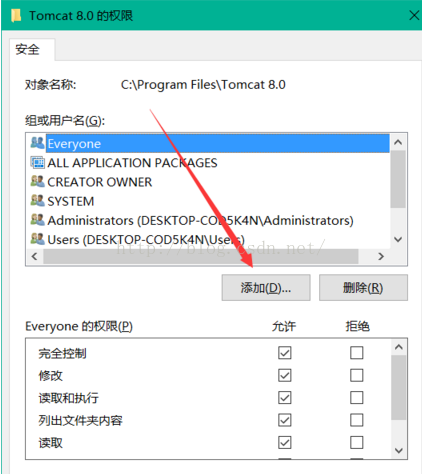Click the permissions list scrollbar thumb
422x474 pixels.
click(x=399, y=388)
